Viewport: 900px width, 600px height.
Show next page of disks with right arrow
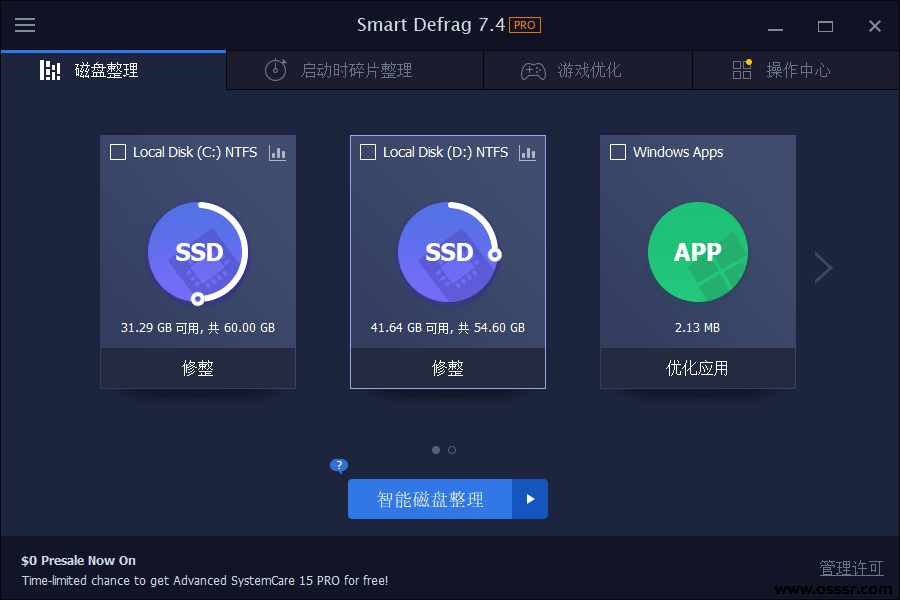coord(824,267)
